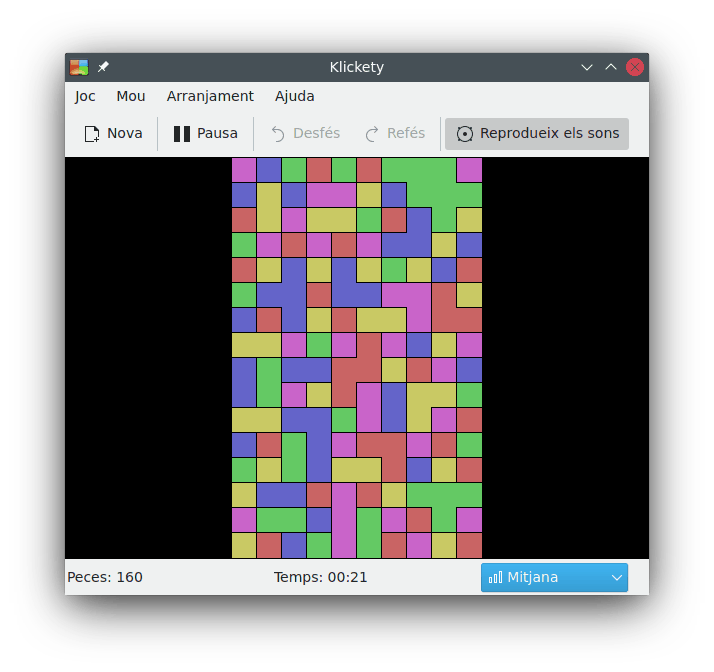Toggle Reprodueix els sons sound option
714x672 pixels.
click(537, 133)
